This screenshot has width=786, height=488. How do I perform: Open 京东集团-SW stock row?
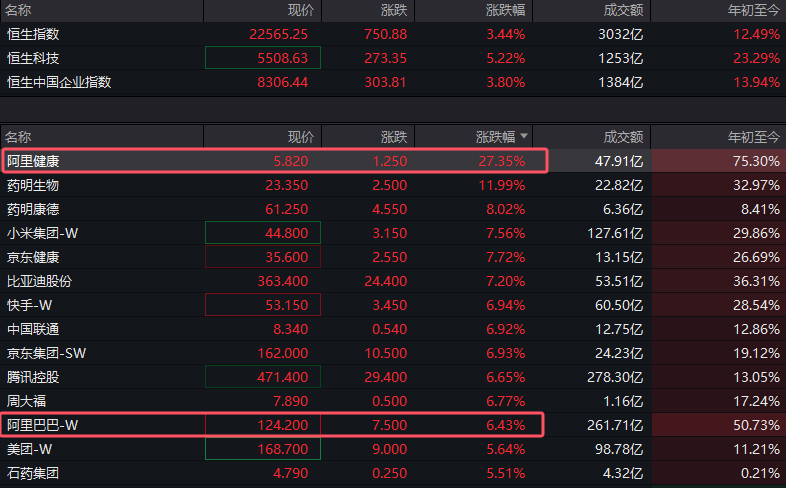point(393,353)
